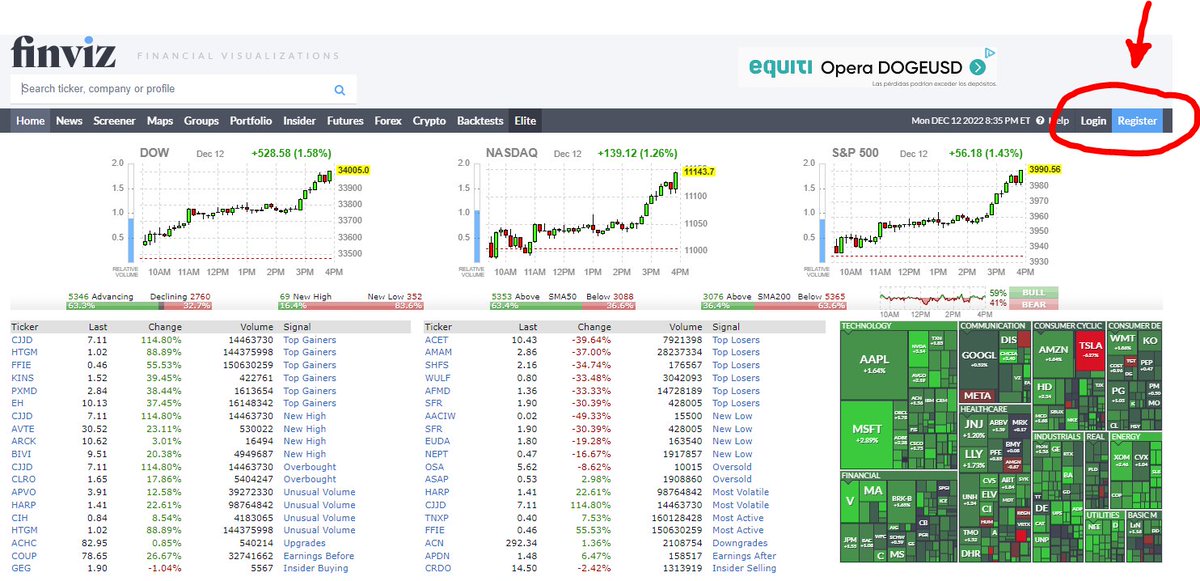Open ticker PXMD
Viewport: 1200px width, 581px height.
click(x=24, y=391)
